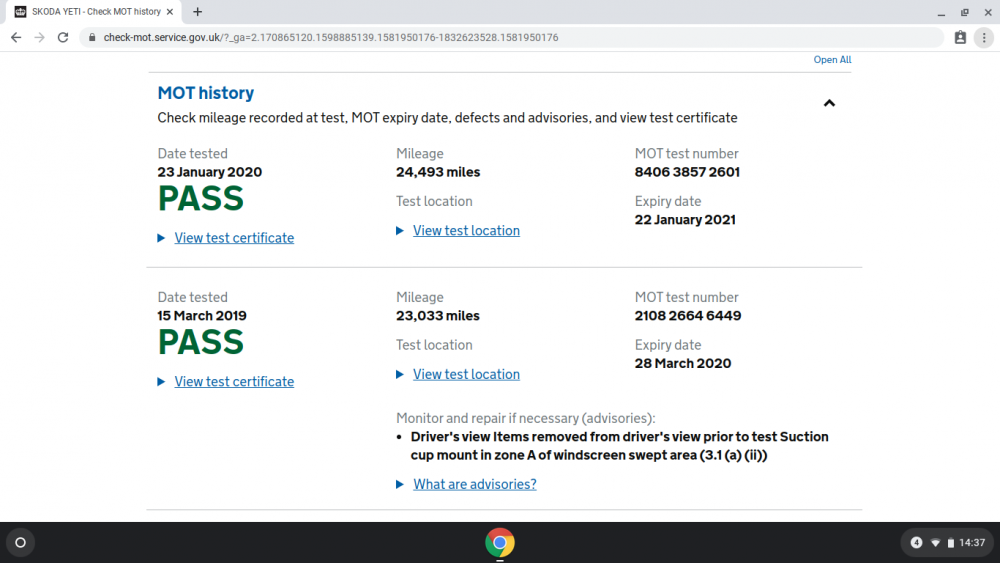Click the Driver's view advisory text
Viewport: 1000px width, 563px height.
pos(619,446)
